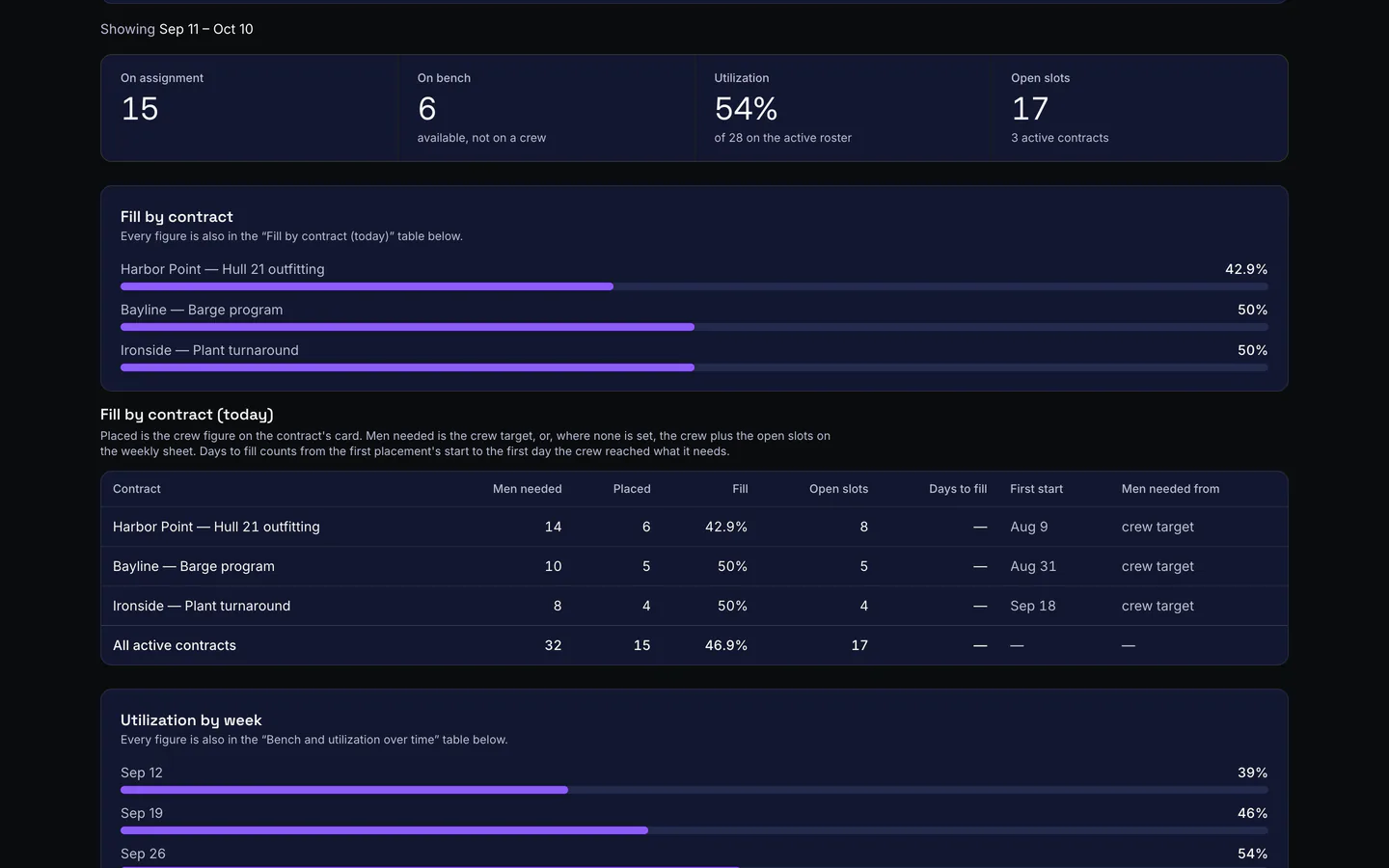Click the 46% value for the Sep 19 week
1389x868 pixels.
pyautogui.click(x=1253, y=813)
